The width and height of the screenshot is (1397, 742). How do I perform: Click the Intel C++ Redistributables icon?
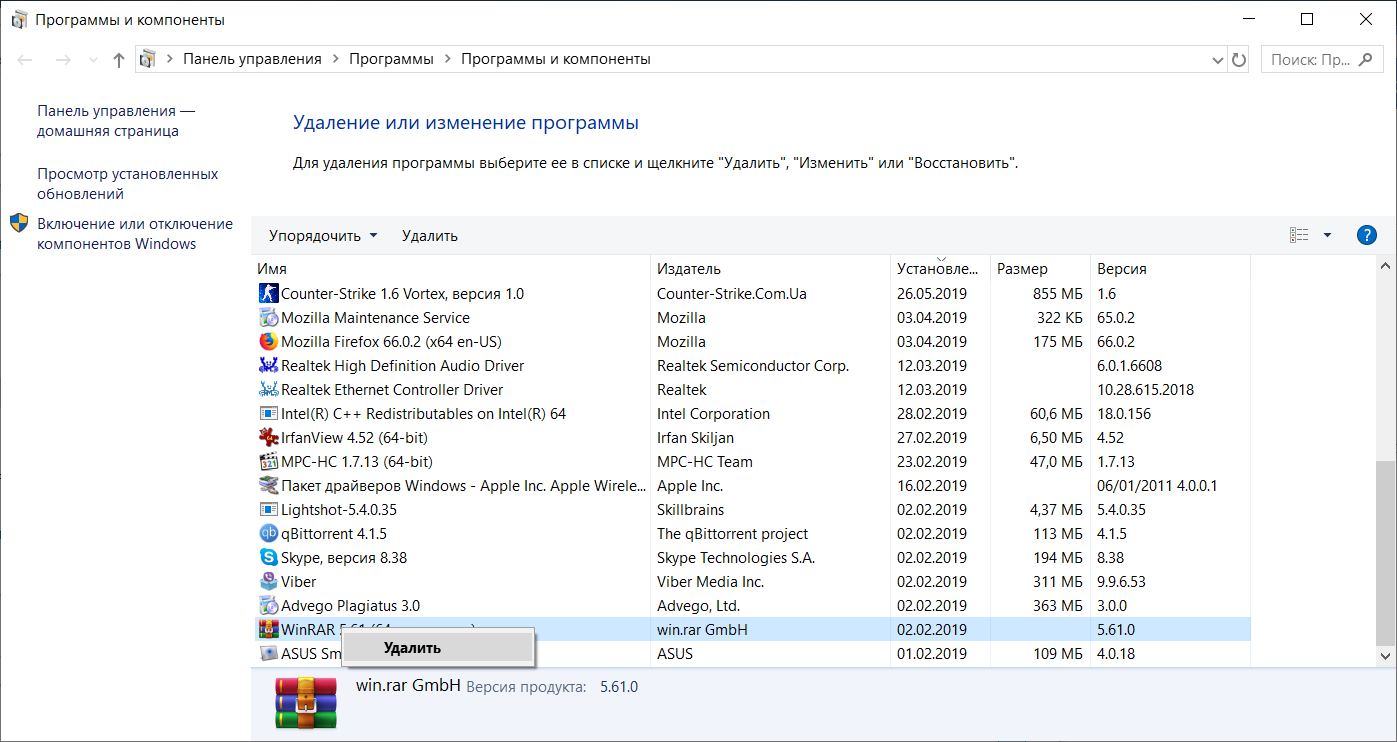point(268,414)
